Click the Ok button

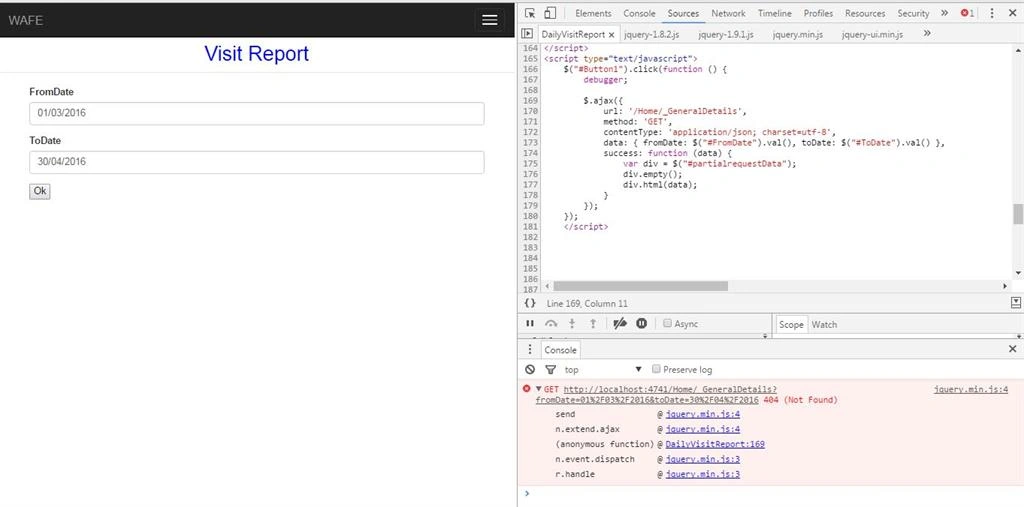40,191
